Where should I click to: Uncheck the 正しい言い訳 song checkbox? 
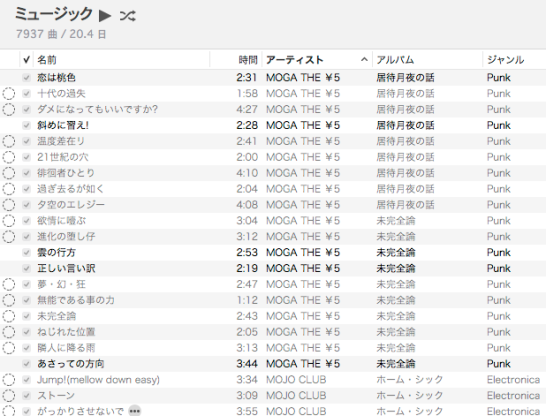[26, 268]
